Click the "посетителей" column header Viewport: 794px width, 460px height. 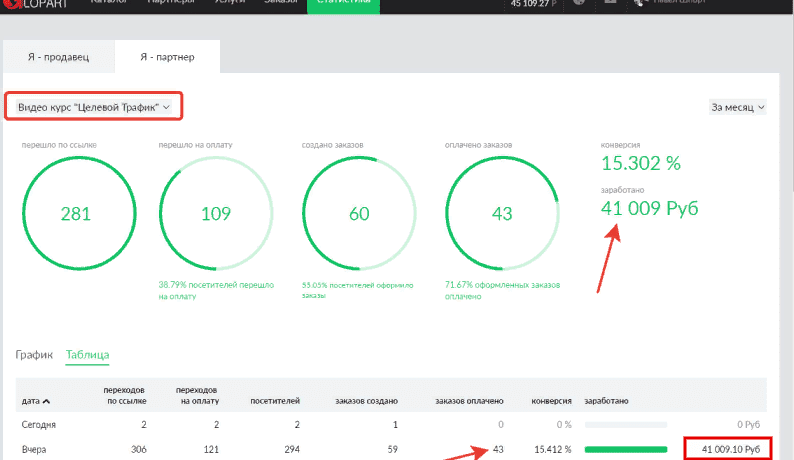(275, 401)
